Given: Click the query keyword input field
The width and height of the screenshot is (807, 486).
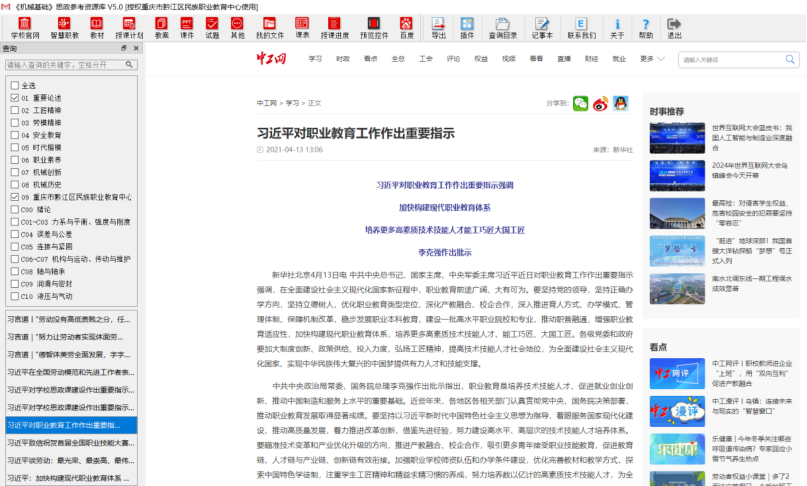Looking at the screenshot, I should click(65, 64).
